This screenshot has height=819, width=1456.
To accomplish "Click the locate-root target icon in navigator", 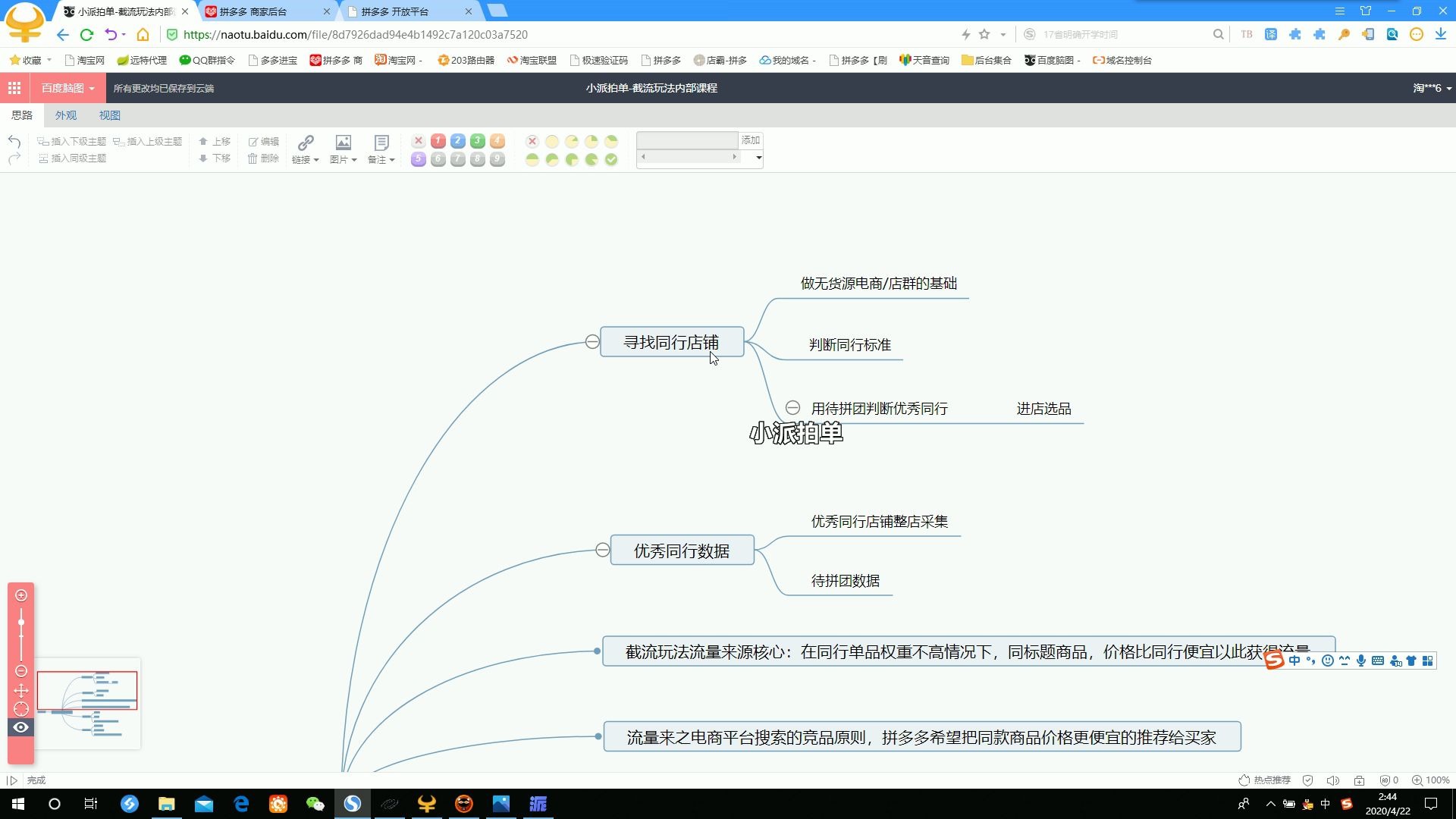I will coord(21,709).
